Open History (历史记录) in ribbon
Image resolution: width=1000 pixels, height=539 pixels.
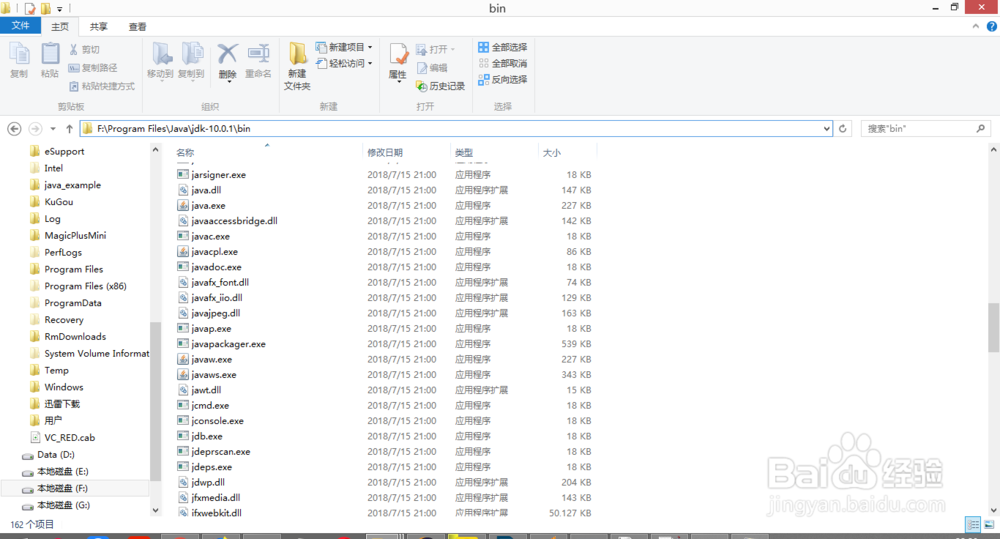click(x=440, y=86)
